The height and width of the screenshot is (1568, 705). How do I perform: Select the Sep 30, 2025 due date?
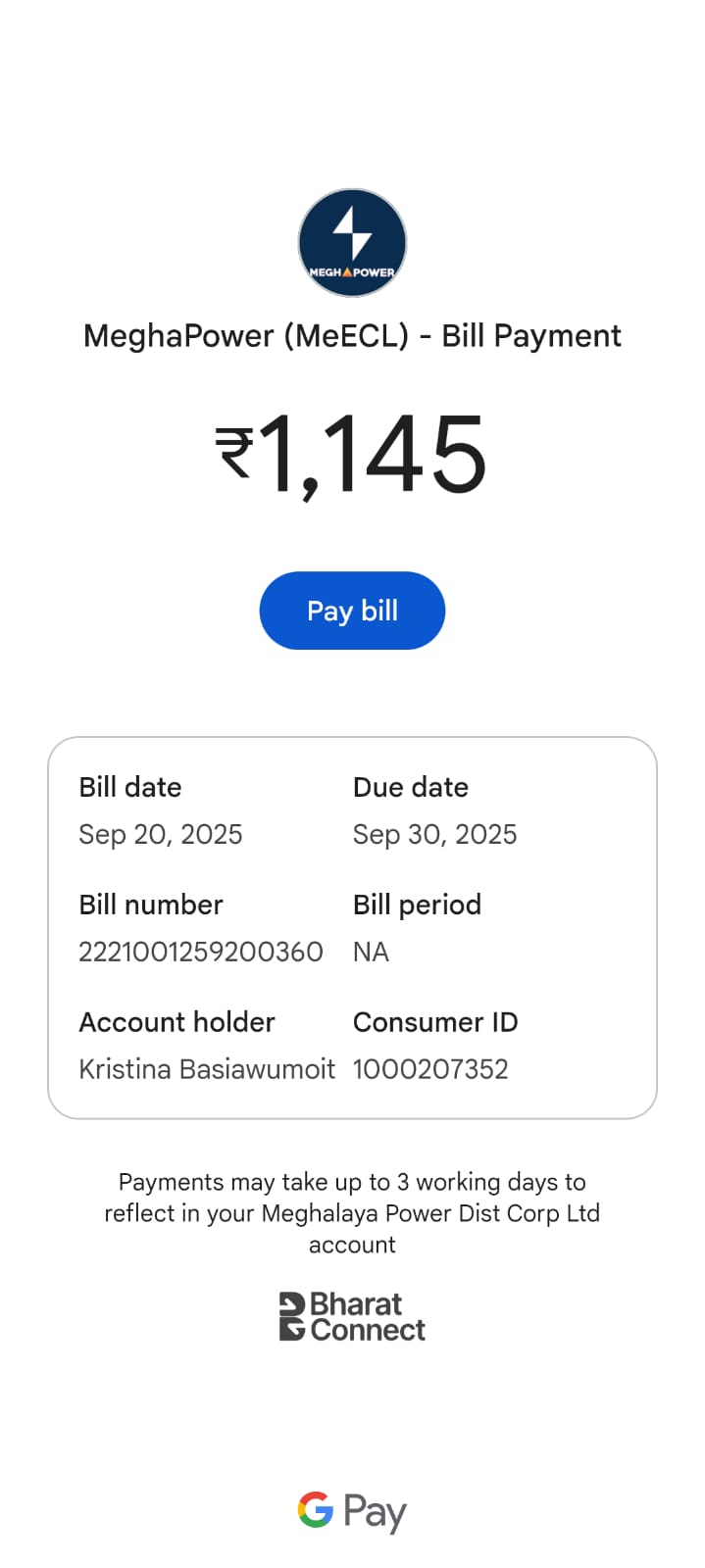434,834
